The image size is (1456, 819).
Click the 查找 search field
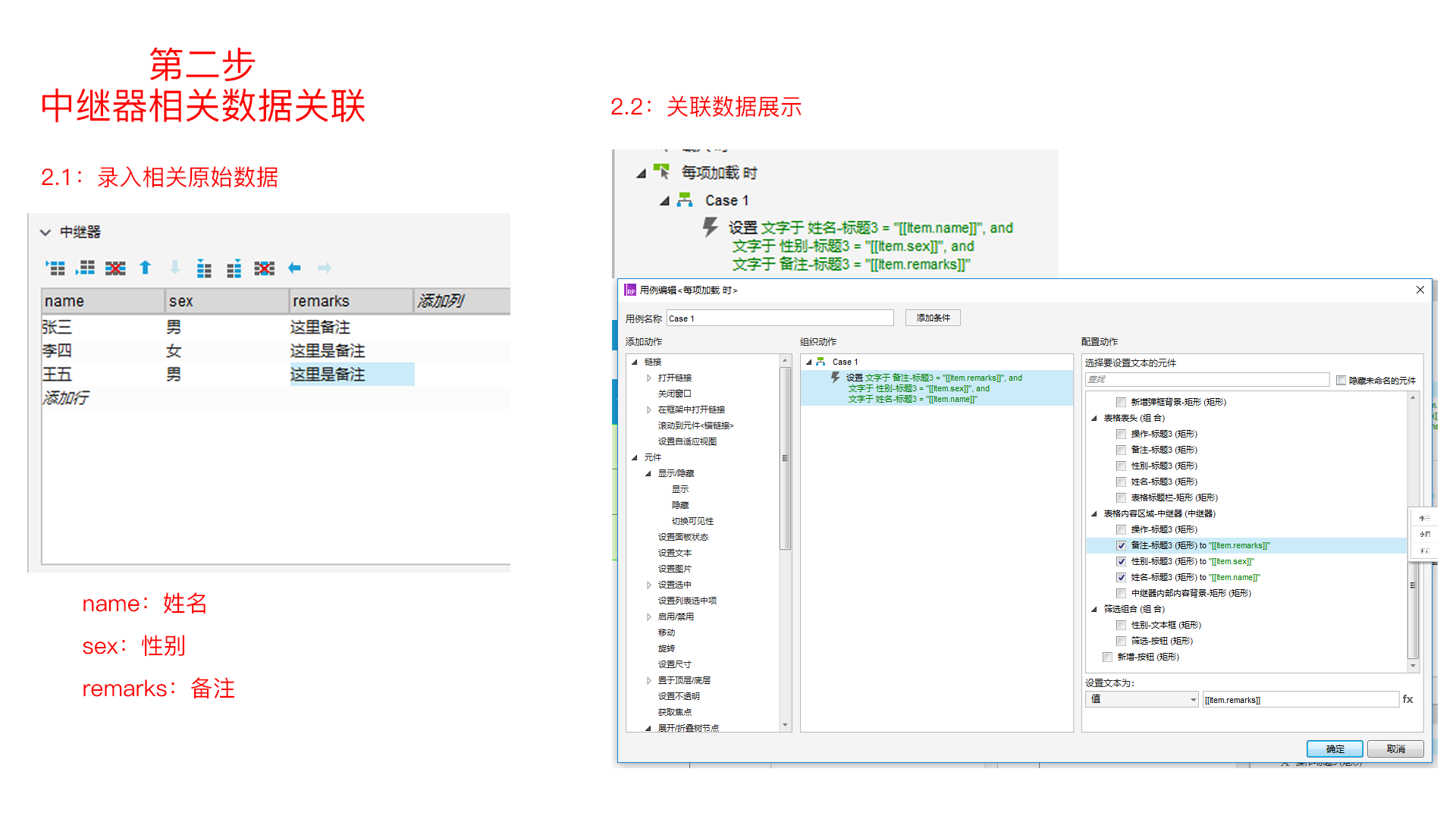pos(1207,379)
